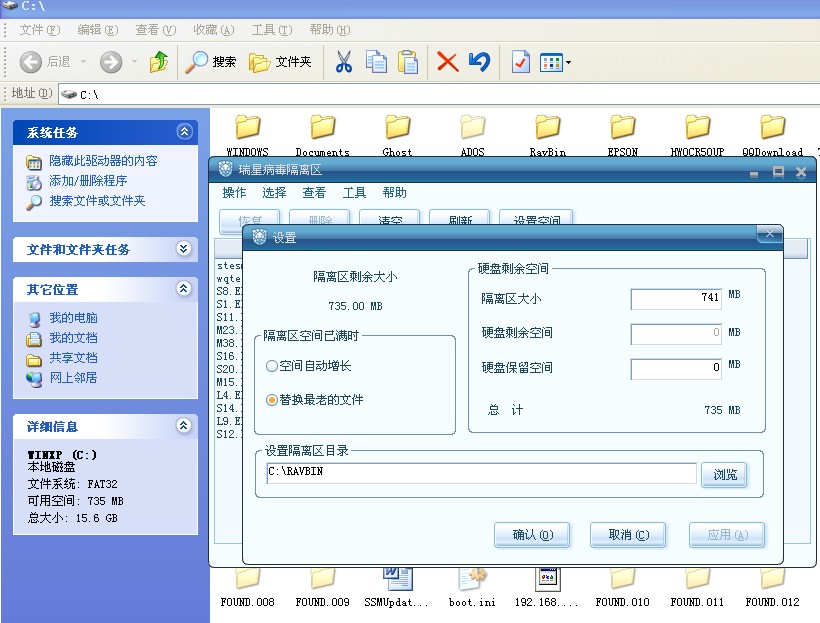This screenshot has width=820, height=623.
Task: Open 我的电脑 from other places
Action: click(x=73, y=318)
